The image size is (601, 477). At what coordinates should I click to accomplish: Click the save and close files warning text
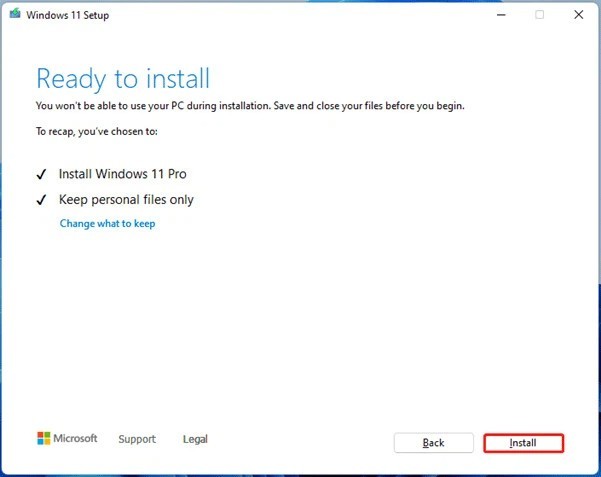point(250,105)
